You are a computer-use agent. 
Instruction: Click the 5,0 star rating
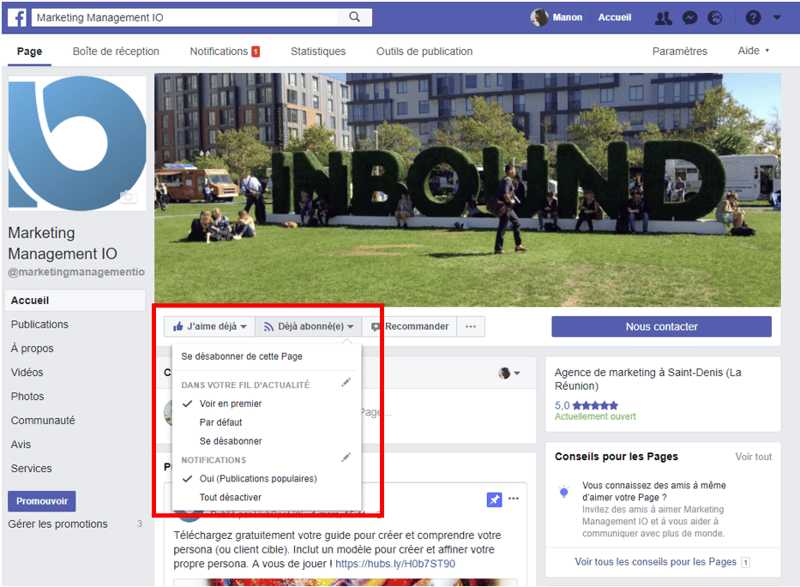pos(586,405)
